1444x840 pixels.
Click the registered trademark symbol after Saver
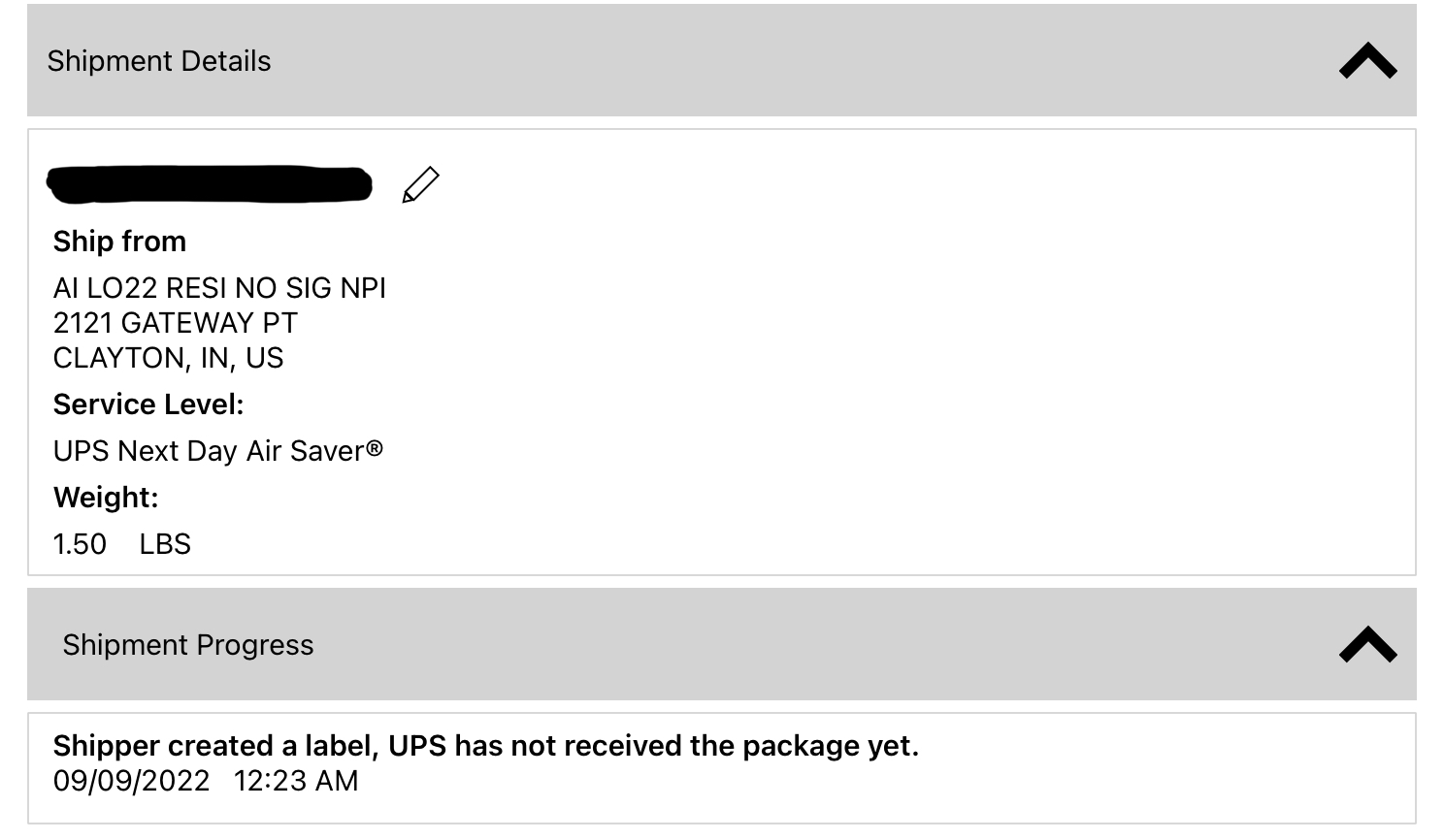tap(375, 448)
